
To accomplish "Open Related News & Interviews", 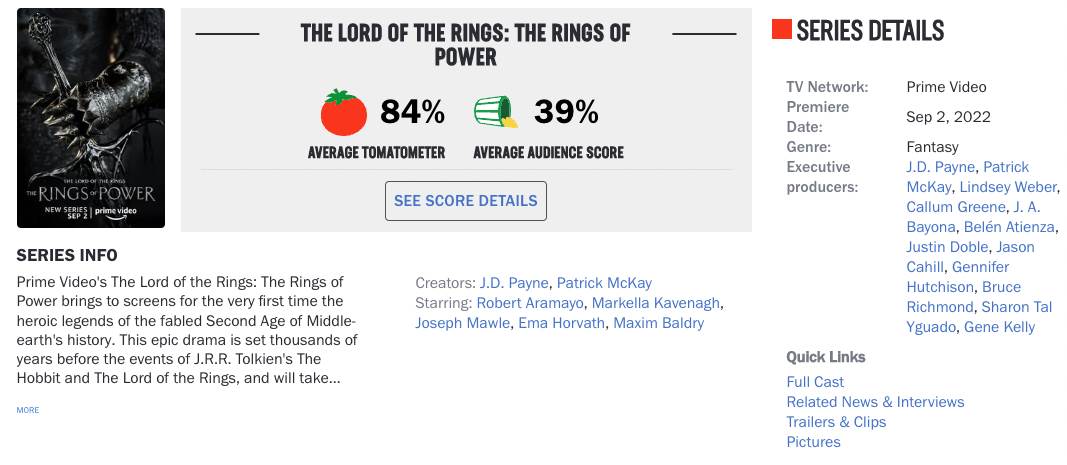I will click(875, 402).
